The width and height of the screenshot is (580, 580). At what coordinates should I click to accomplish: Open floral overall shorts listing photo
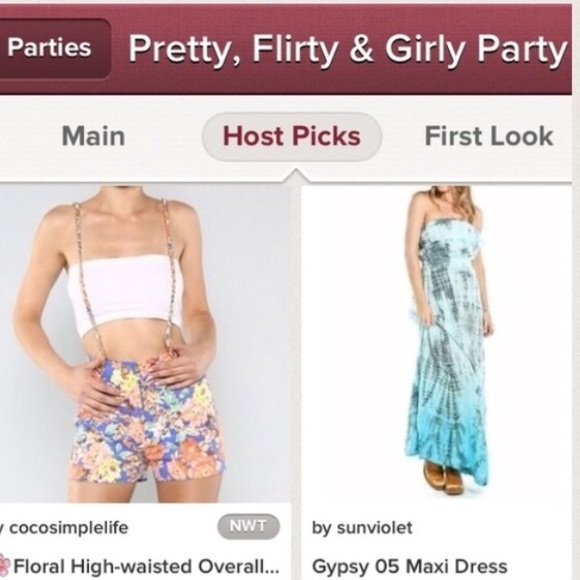pyautogui.click(x=145, y=344)
